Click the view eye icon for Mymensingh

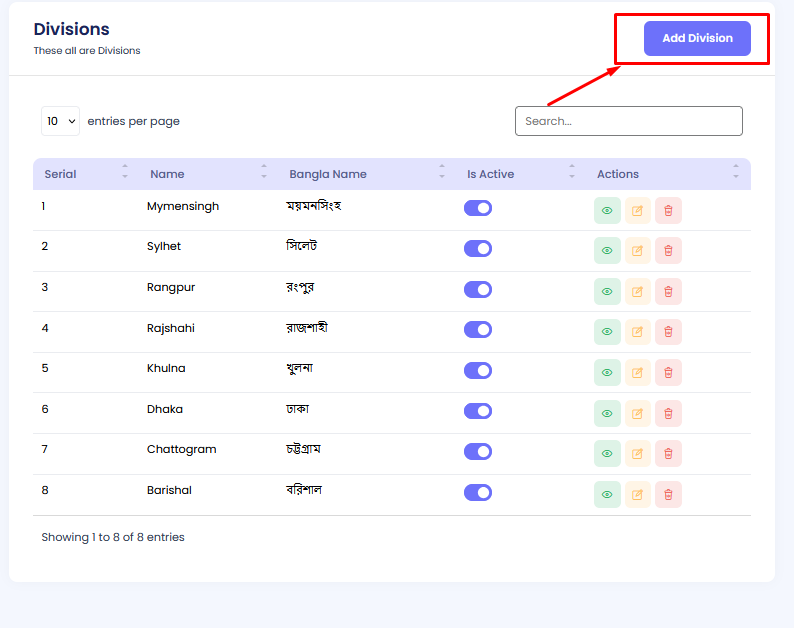click(x=607, y=210)
